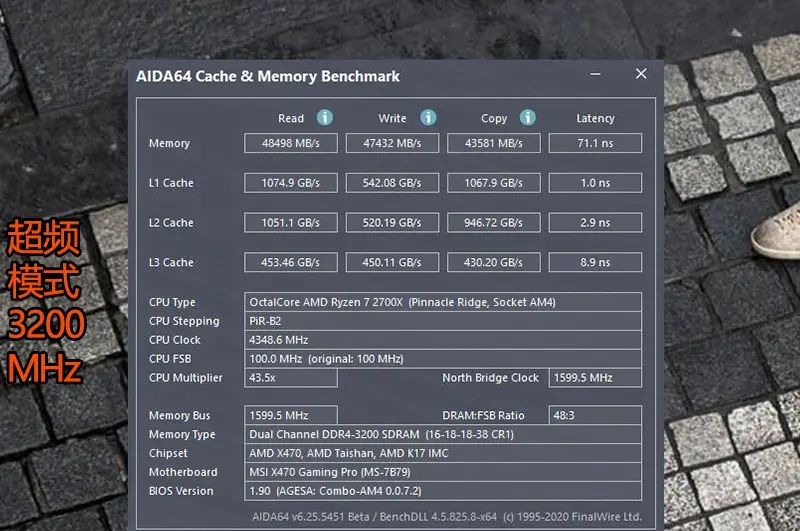Click the AIDA64 Cache & Memory Benchmark title
800x531 pixels.
point(268,77)
